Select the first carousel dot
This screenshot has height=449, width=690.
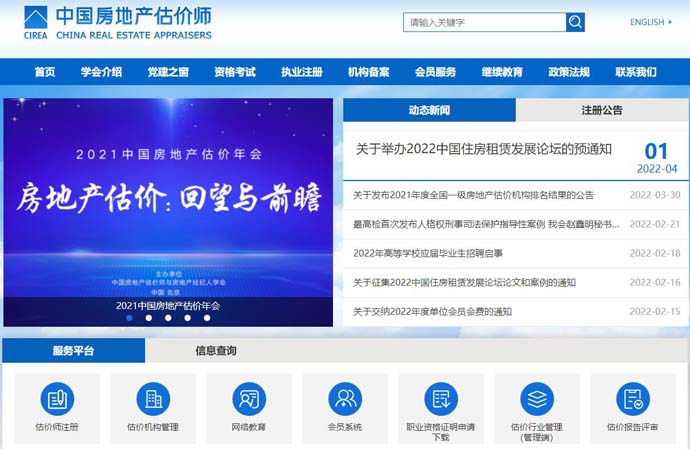pos(129,317)
